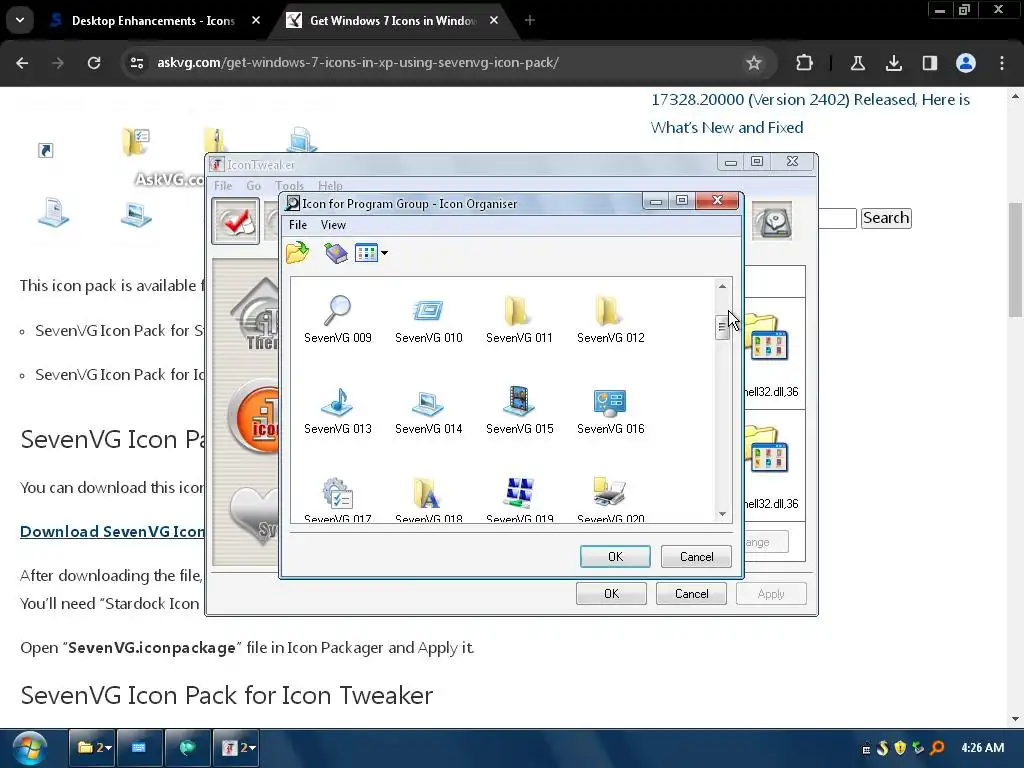The width and height of the screenshot is (1024, 768).
Task: Confirm with OK in Icon Organiser dialog
Action: pos(615,556)
